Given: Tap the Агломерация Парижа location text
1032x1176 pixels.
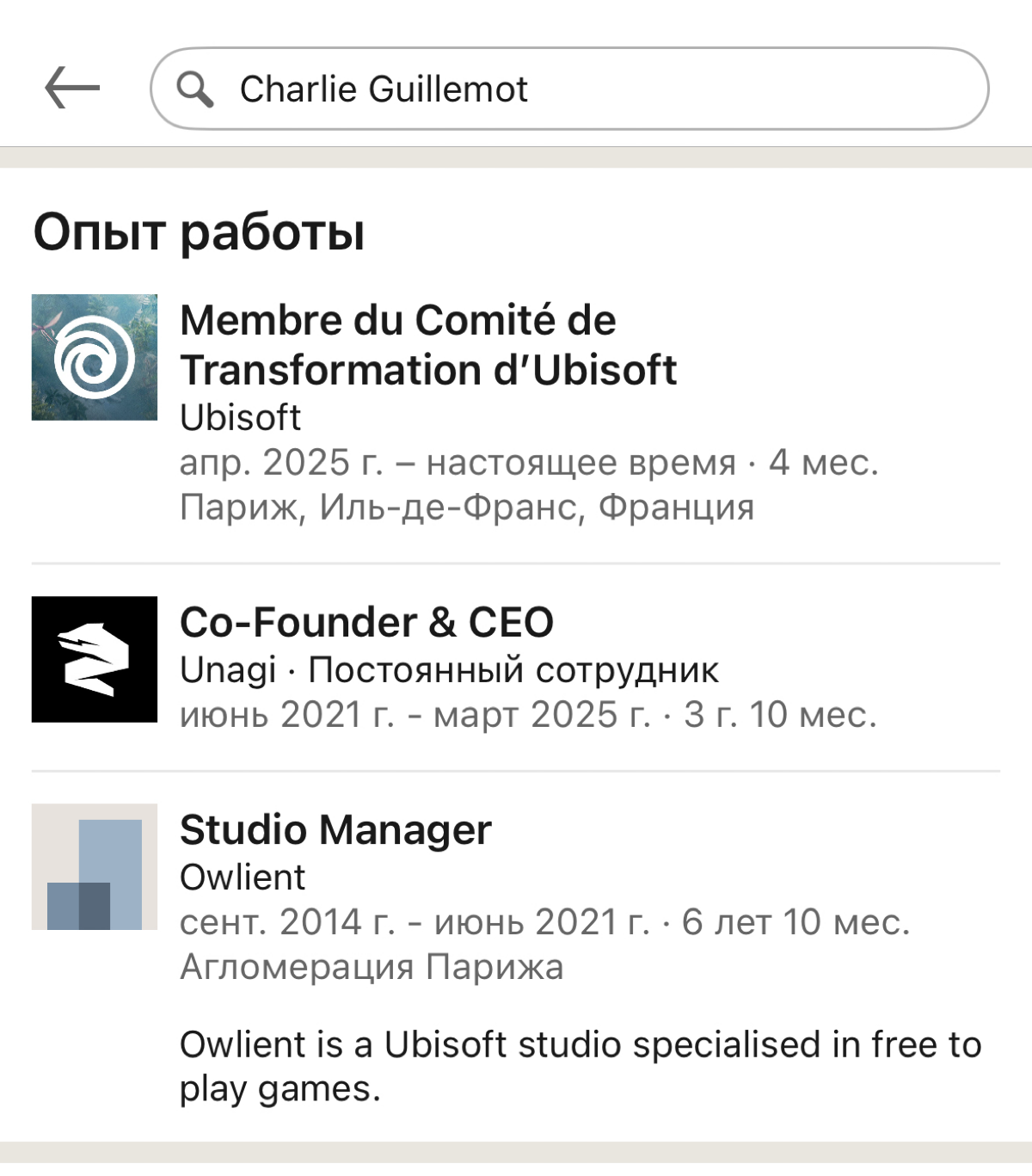Looking at the screenshot, I should pyautogui.click(x=372, y=967).
